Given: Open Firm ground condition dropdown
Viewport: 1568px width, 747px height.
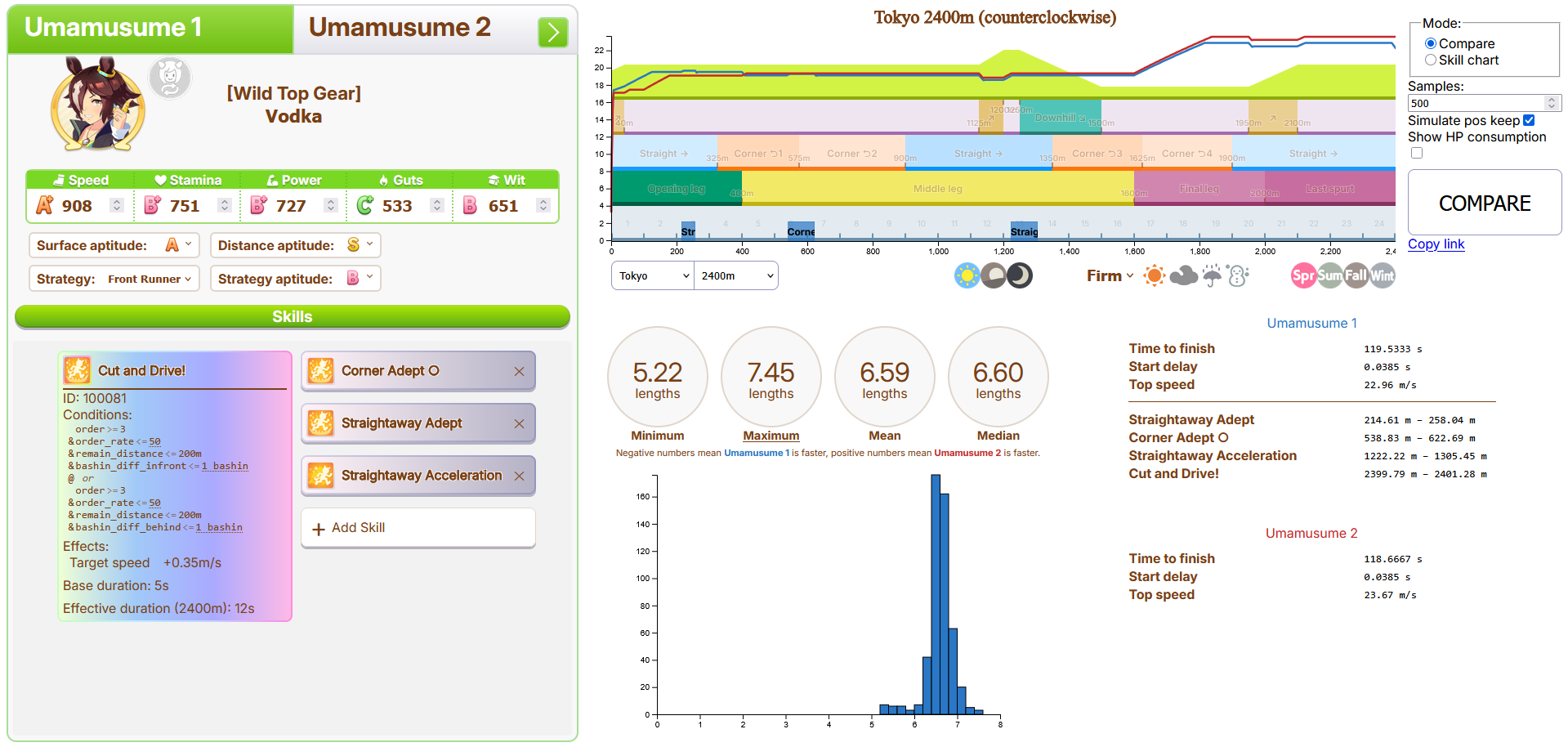Looking at the screenshot, I should [x=1110, y=275].
